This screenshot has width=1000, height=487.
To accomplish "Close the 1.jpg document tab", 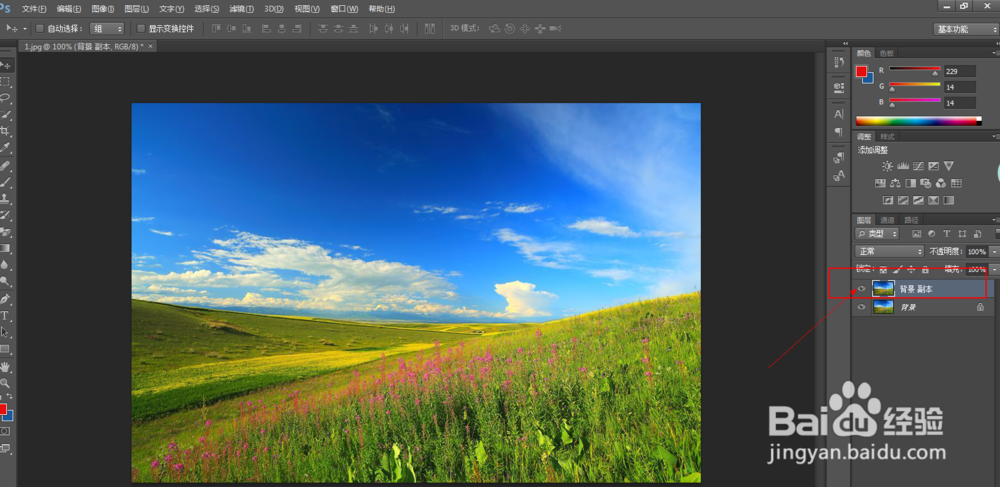I will [151, 47].
